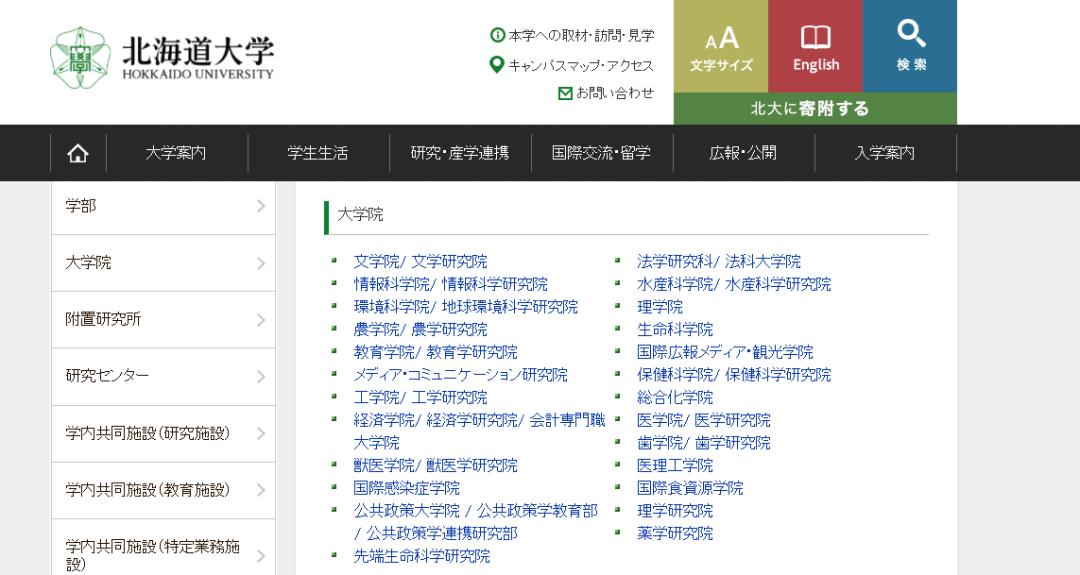The height and width of the screenshot is (575, 1080).
Task: Open 情報科学院/情報科学研究院 link
Action: pos(450,284)
